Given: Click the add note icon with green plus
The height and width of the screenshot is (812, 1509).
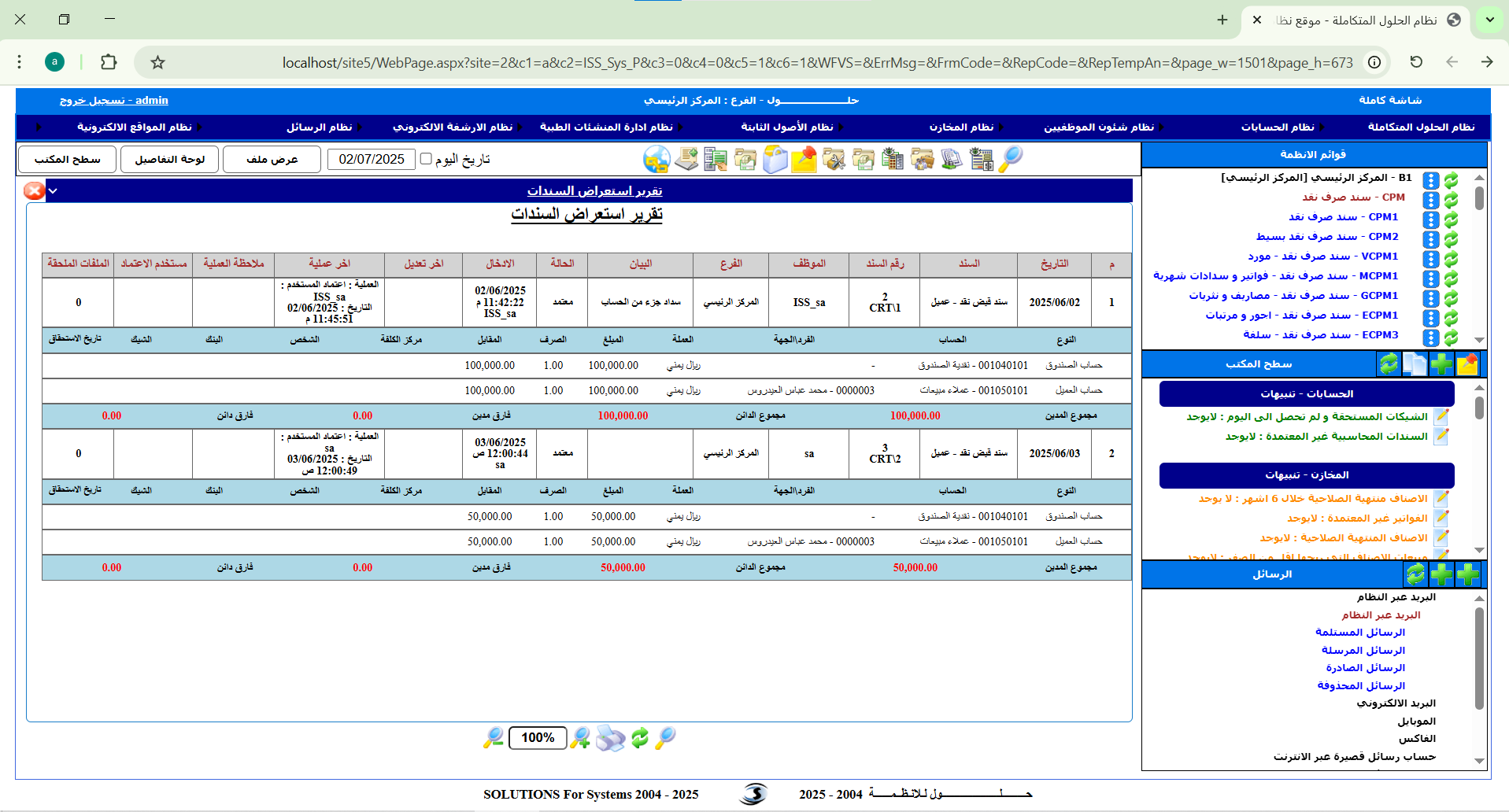Looking at the screenshot, I should (686, 160).
